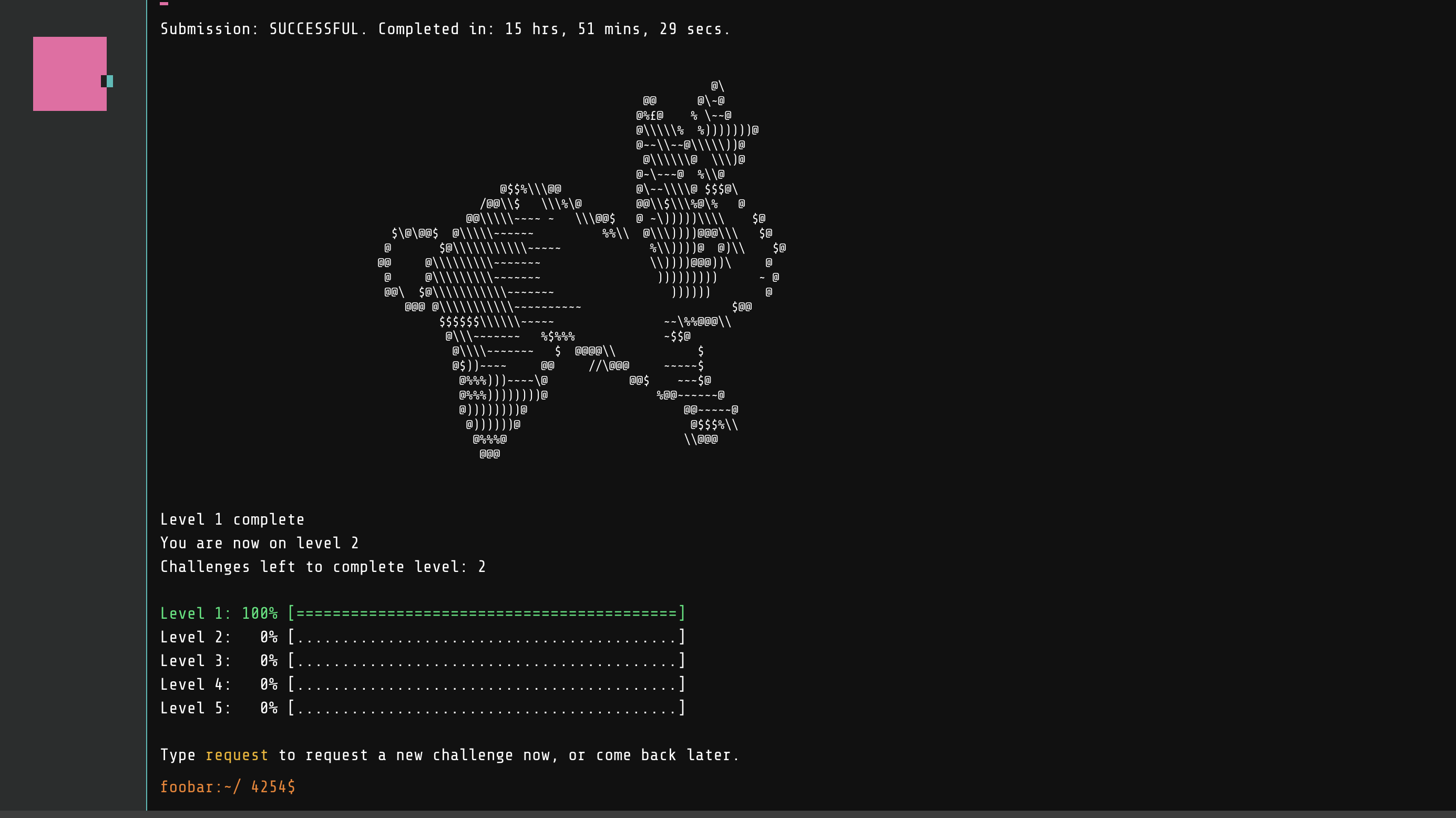Click the Challenges left to complete message

[x=323, y=566]
